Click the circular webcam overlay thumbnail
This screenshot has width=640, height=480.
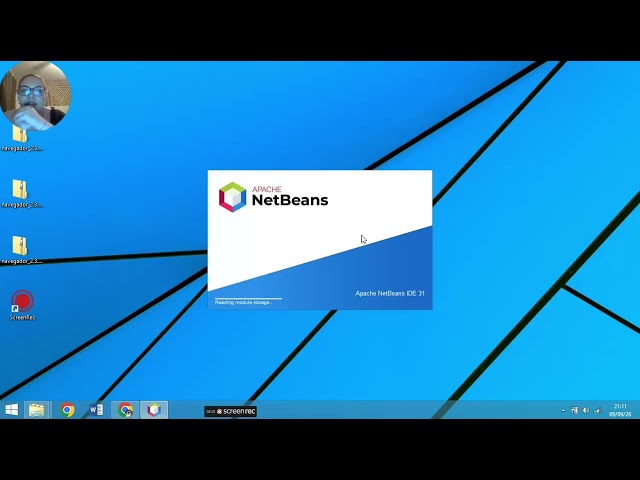point(36,96)
